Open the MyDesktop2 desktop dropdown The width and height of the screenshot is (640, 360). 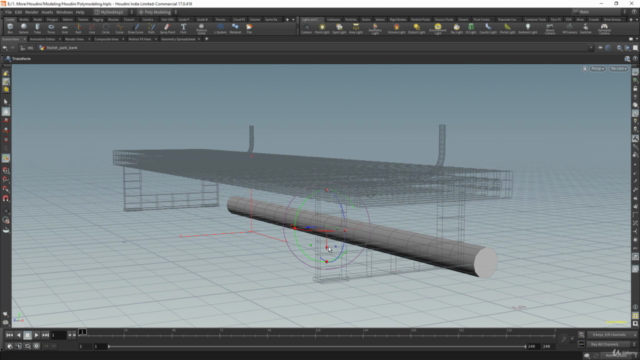point(111,12)
